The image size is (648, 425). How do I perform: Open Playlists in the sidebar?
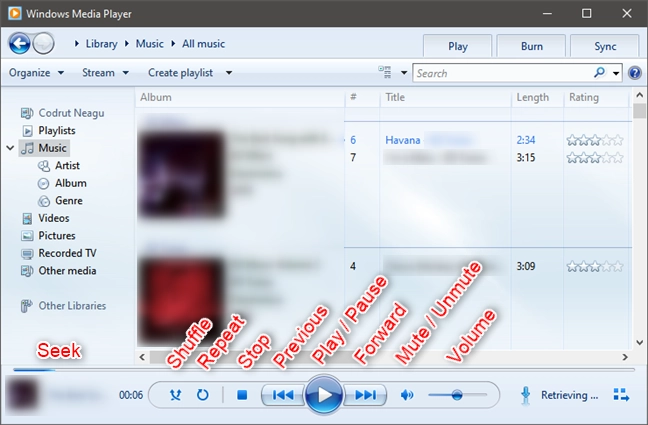tap(48, 131)
